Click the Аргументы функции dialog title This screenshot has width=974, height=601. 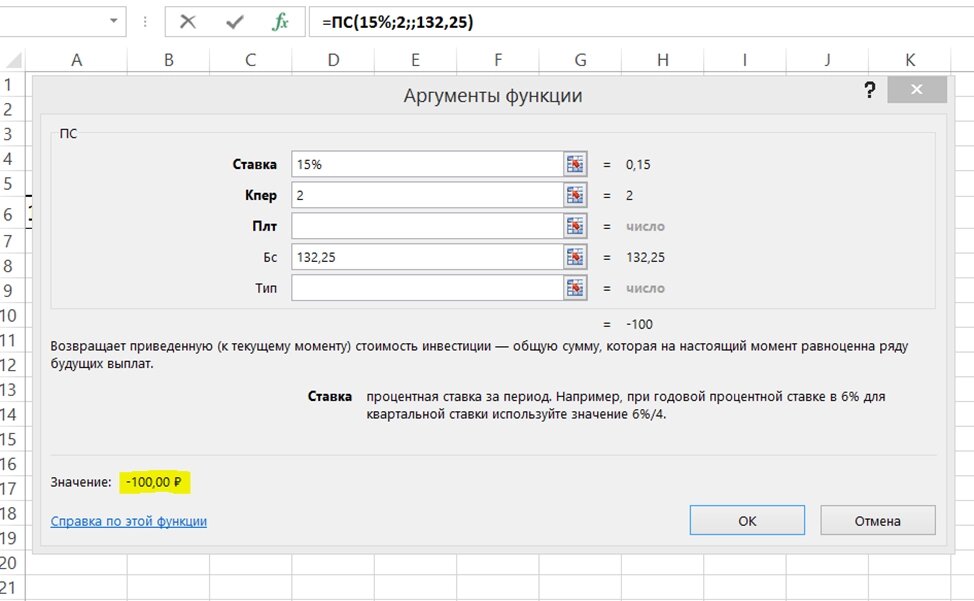click(x=493, y=96)
